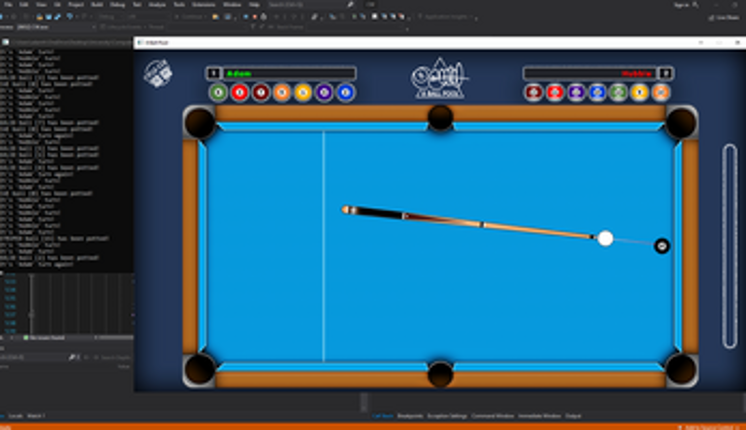
Task: Open the Git menu
Action: tap(57, 4)
